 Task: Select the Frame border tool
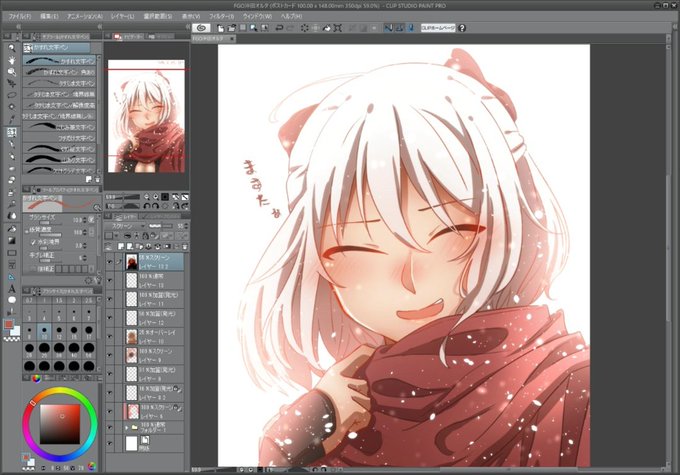[x=12, y=264]
